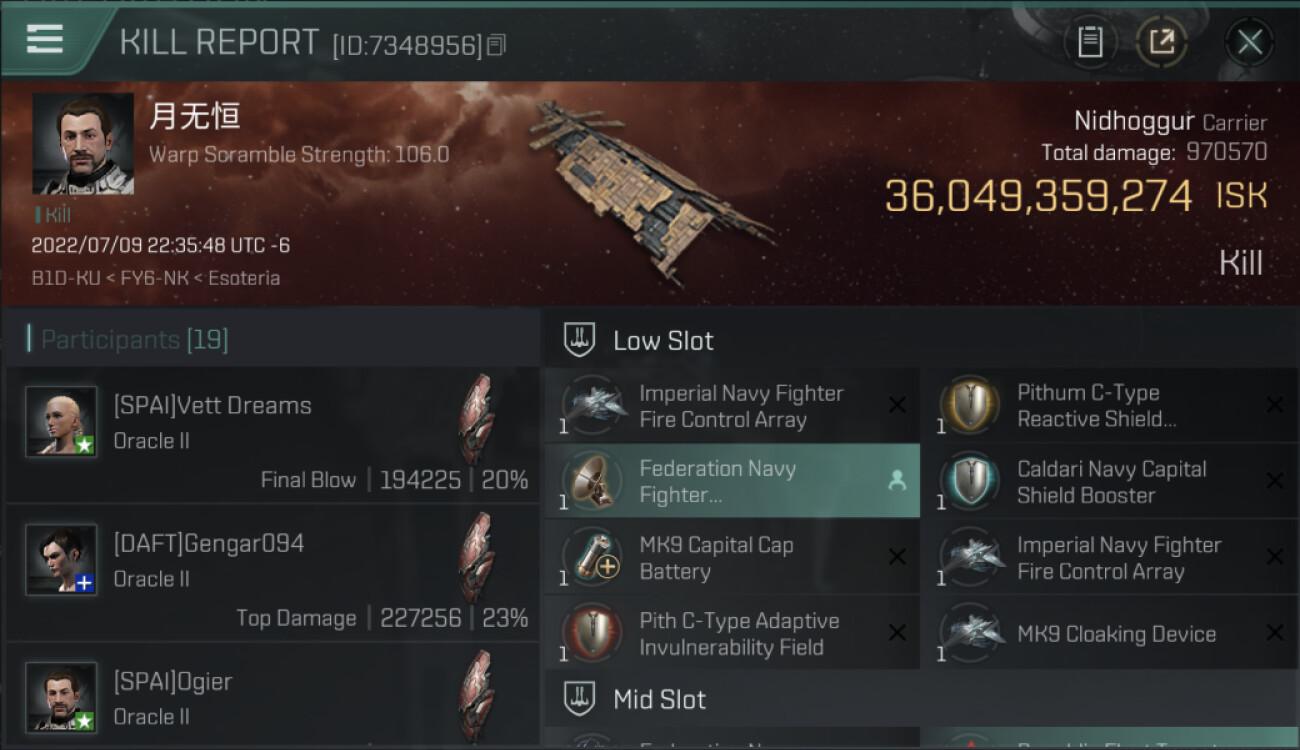Click the Low Slot section header
Image resolution: width=1300 pixels, height=750 pixels.
point(663,341)
